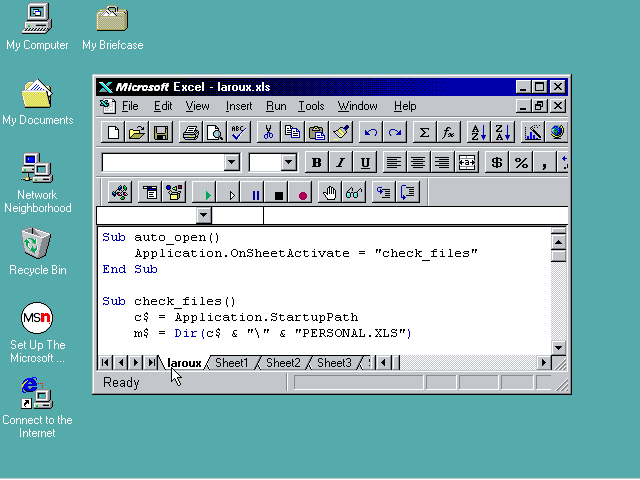
Task: Expand the font name dropdown
Action: click(x=231, y=162)
